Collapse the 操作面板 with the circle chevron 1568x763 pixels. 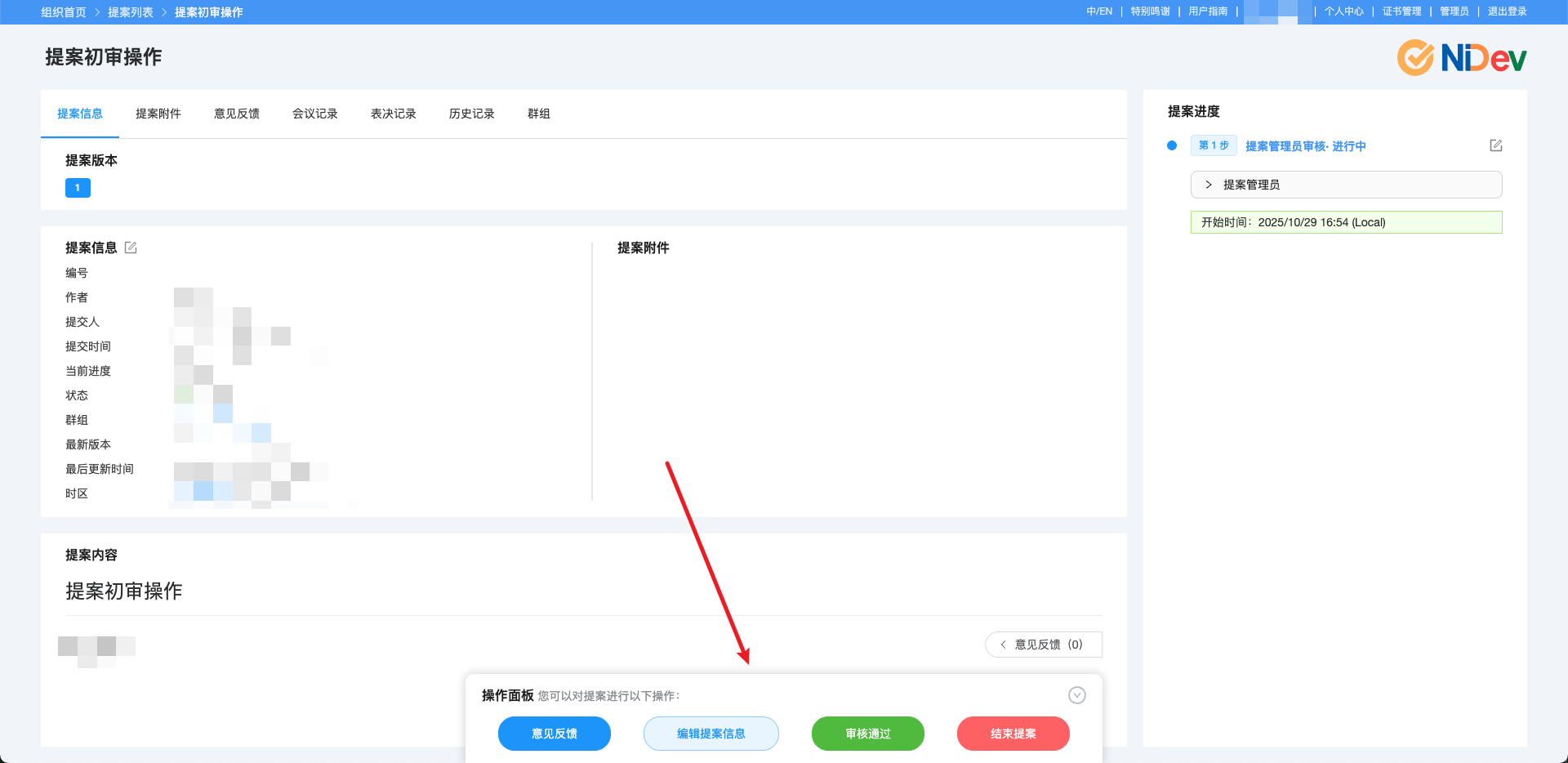pyautogui.click(x=1076, y=695)
